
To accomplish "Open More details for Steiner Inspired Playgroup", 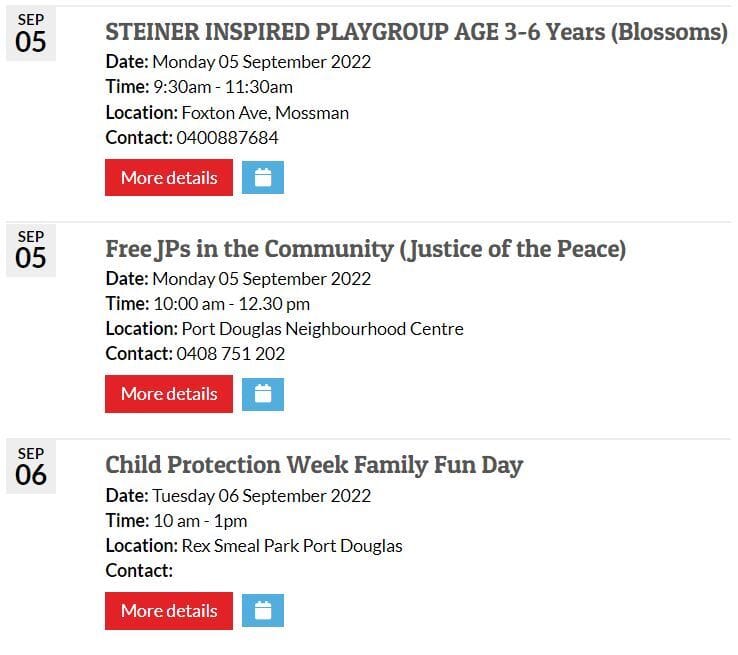I will pyautogui.click(x=169, y=178).
